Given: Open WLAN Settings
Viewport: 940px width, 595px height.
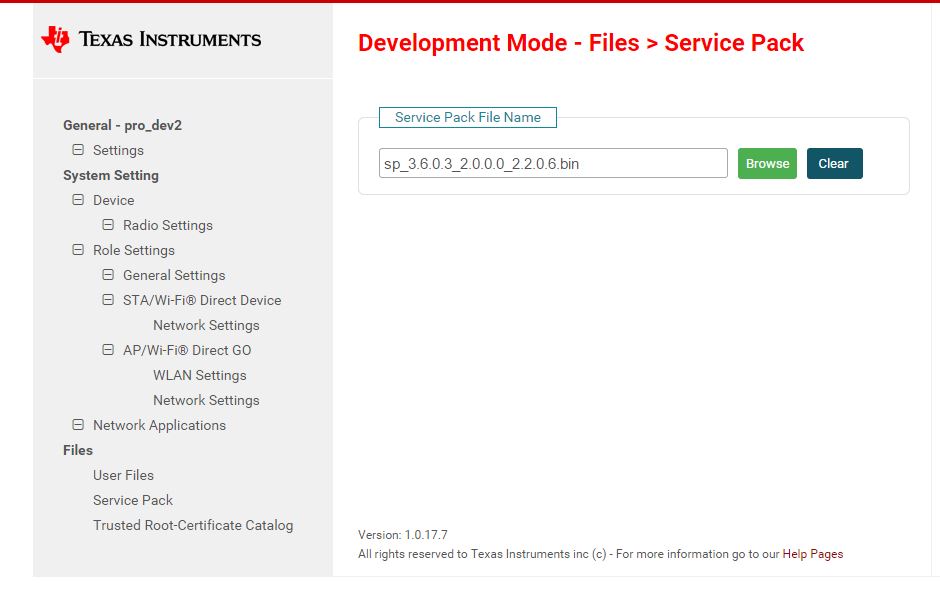Looking at the screenshot, I should 200,376.
